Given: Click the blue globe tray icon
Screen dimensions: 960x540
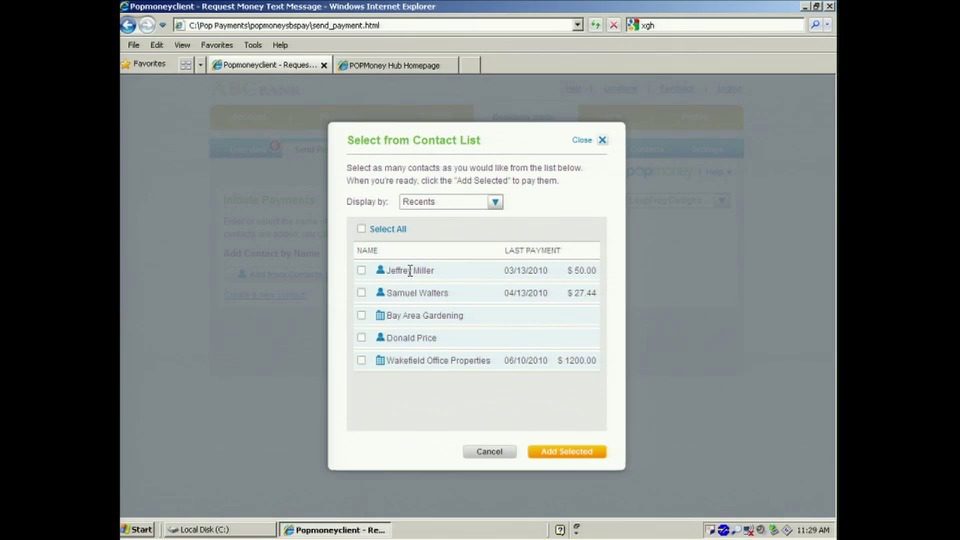Looking at the screenshot, I should 723,530.
